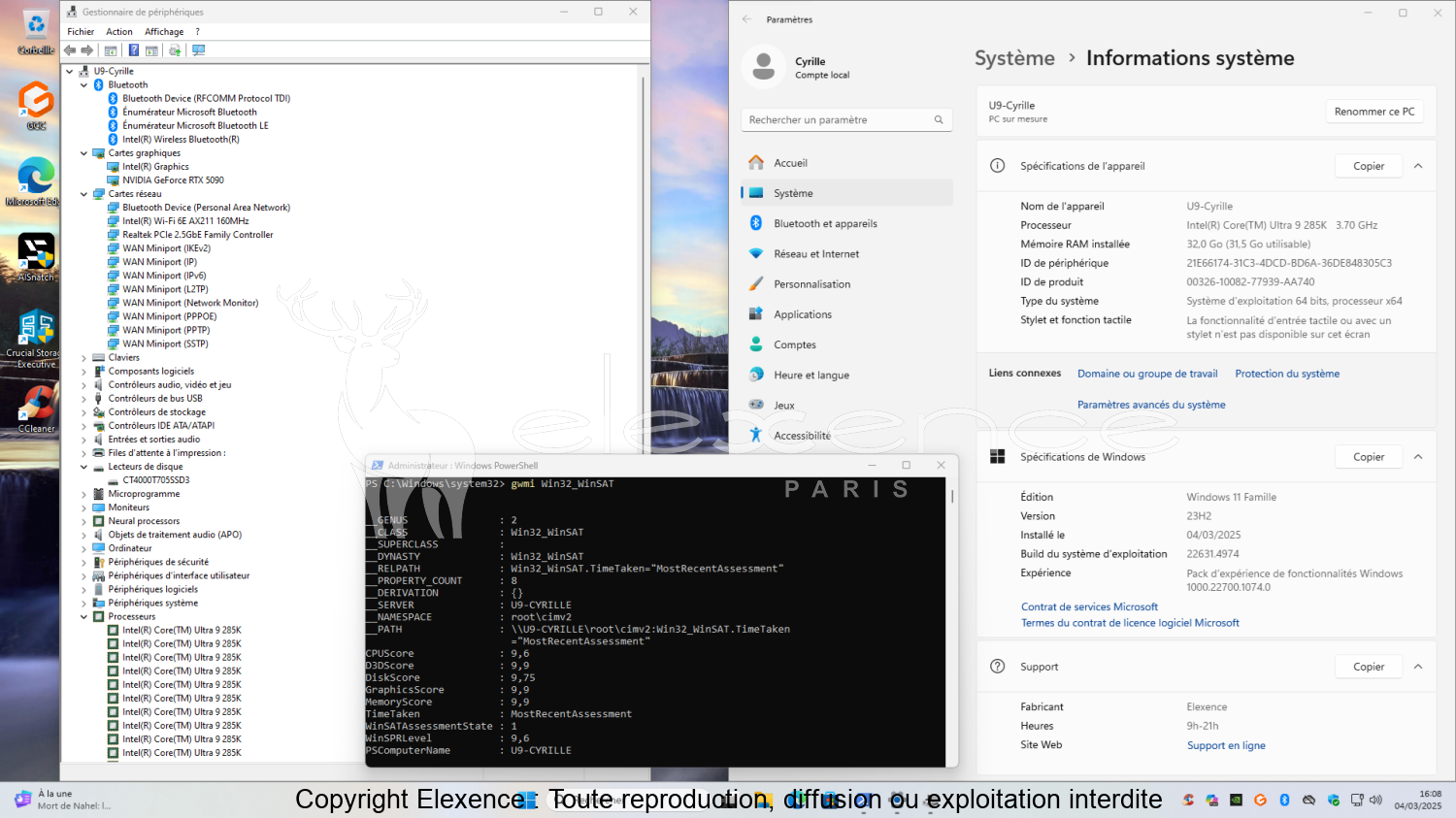Image resolution: width=1456 pixels, height=818 pixels.
Task: Open the Domaine ou groupe de travail link
Action: [1147, 374]
